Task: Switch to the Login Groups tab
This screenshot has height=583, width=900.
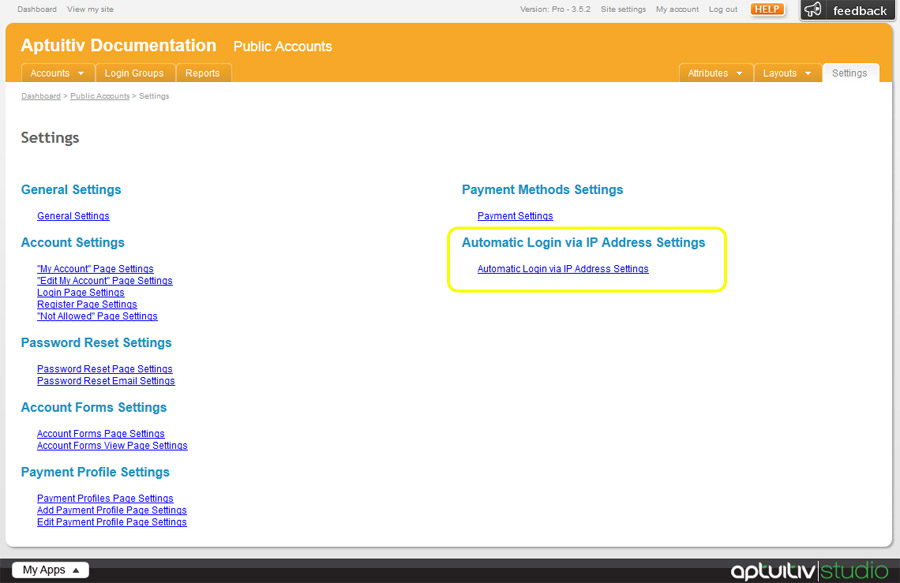Action: pos(134,73)
